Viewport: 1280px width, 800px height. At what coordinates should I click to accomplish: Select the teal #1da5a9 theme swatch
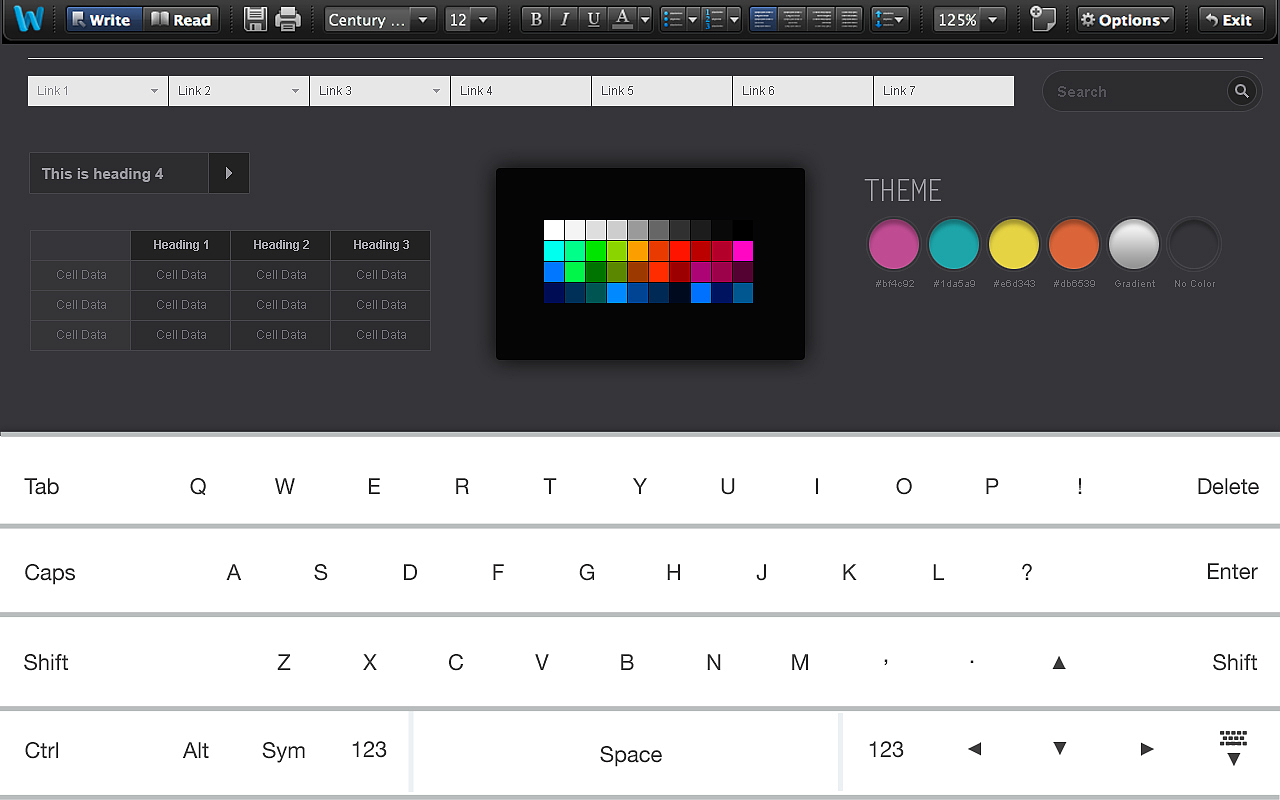pyautogui.click(x=954, y=244)
